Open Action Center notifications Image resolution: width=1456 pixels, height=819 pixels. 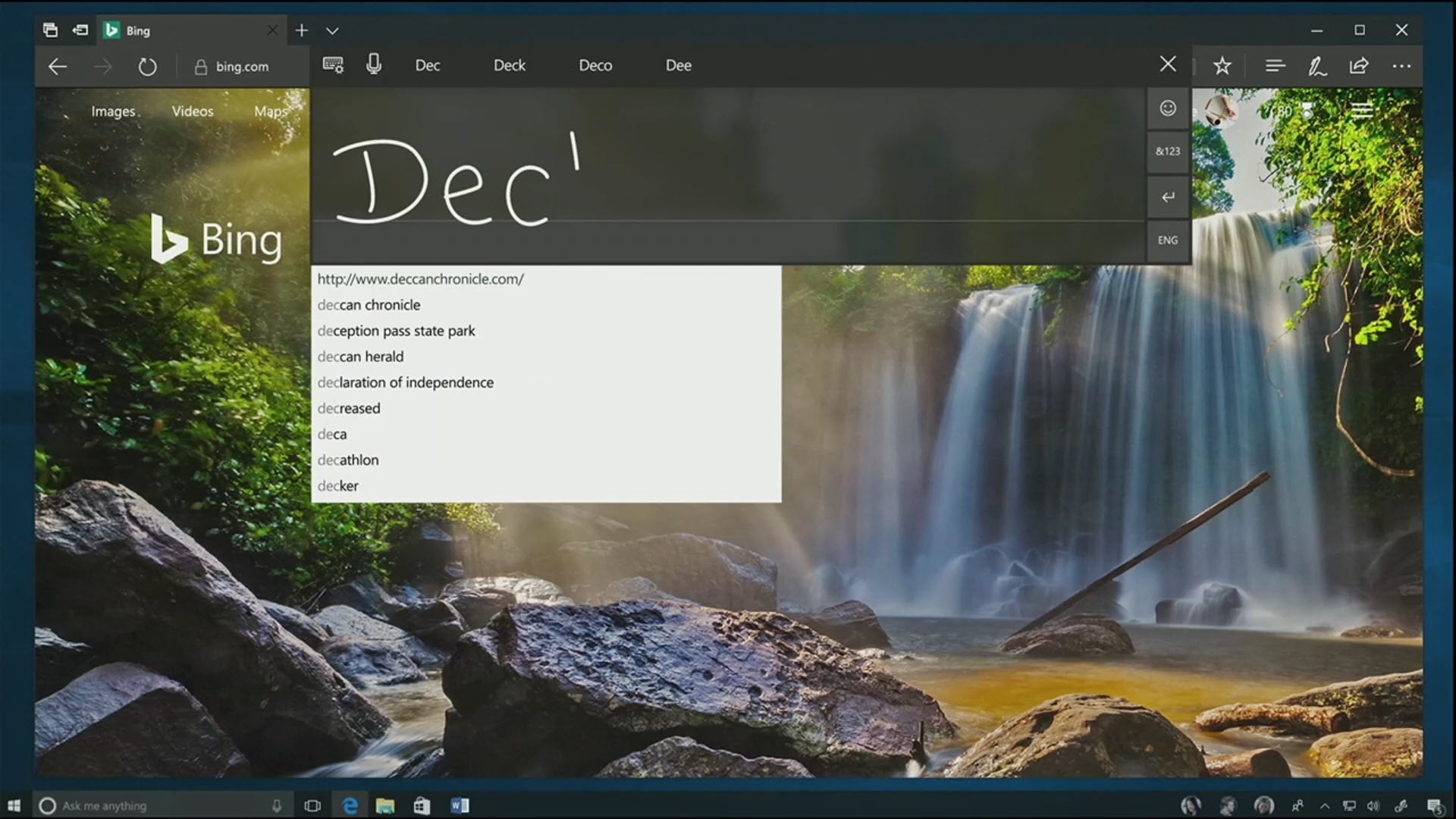point(1435,806)
